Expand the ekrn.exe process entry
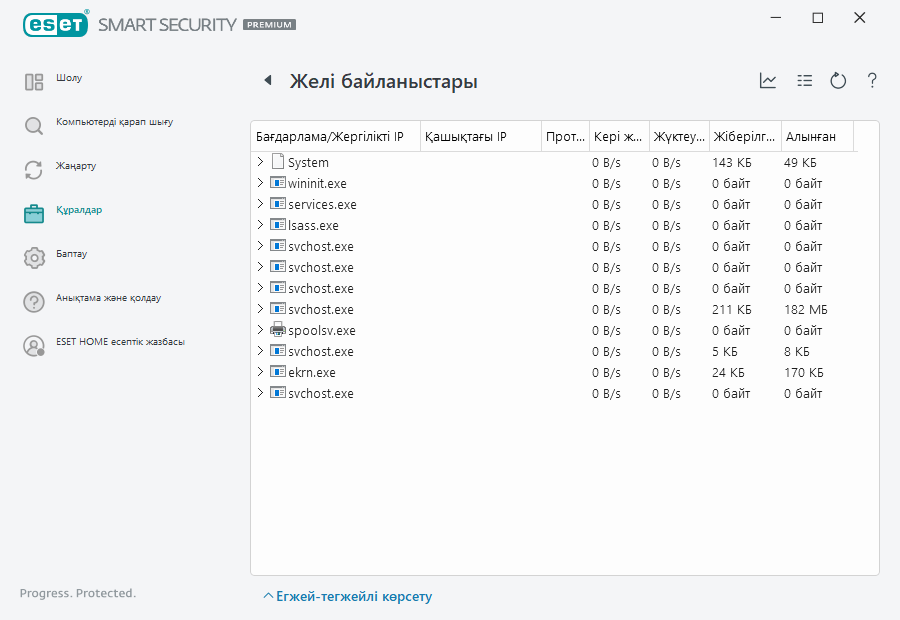Screen dimensions: 900x620 click(x=260, y=372)
